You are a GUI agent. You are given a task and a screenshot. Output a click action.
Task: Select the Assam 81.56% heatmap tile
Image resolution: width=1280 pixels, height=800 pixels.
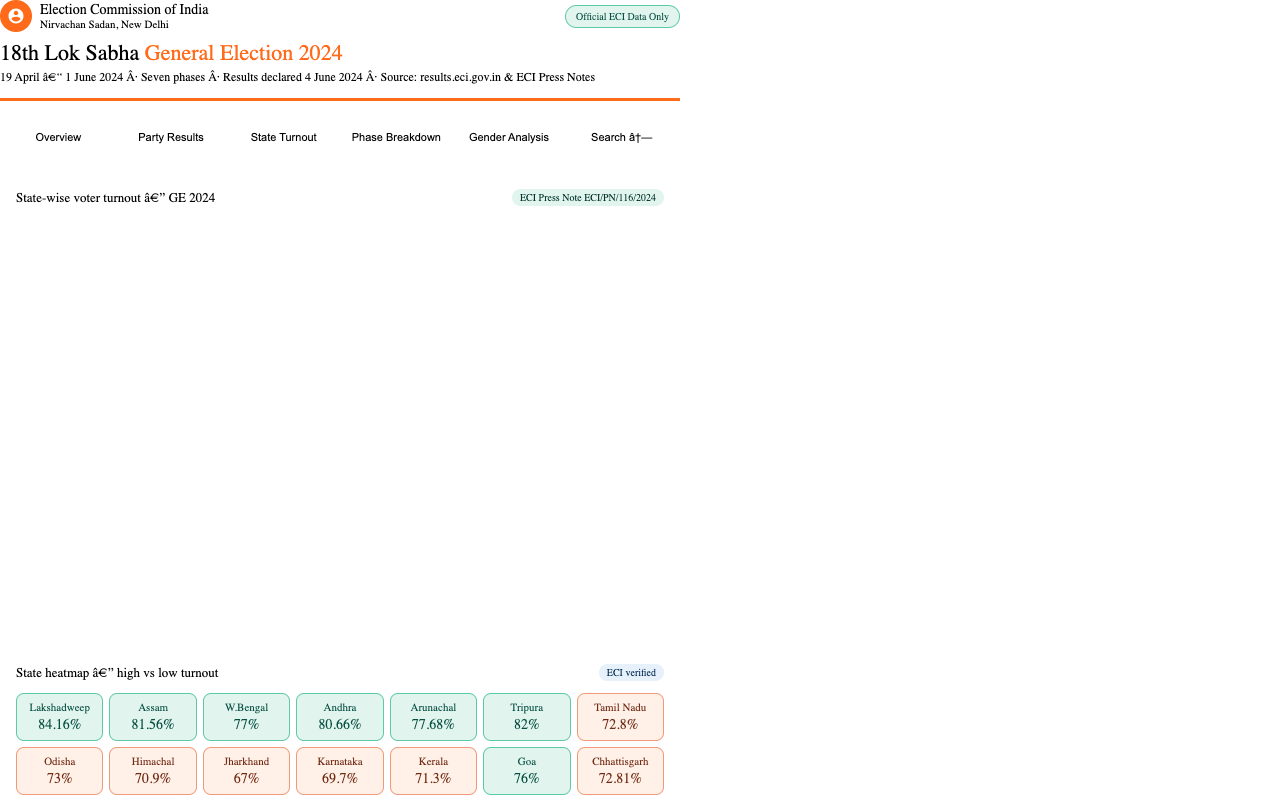click(x=153, y=717)
